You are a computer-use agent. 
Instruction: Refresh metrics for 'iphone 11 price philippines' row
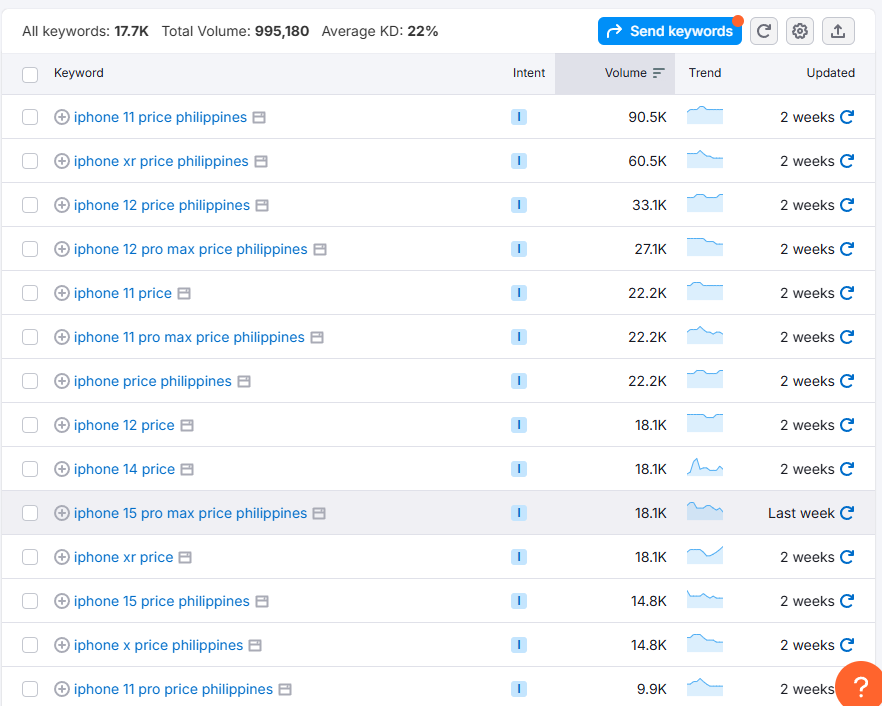tap(847, 117)
